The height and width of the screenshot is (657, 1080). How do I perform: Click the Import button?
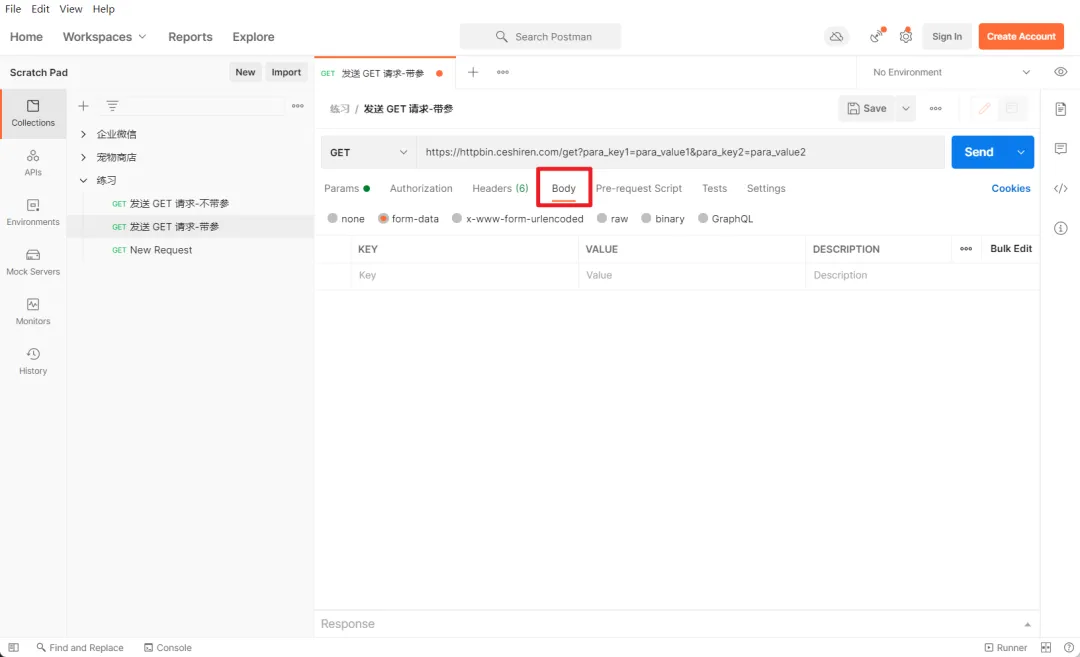click(286, 72)
